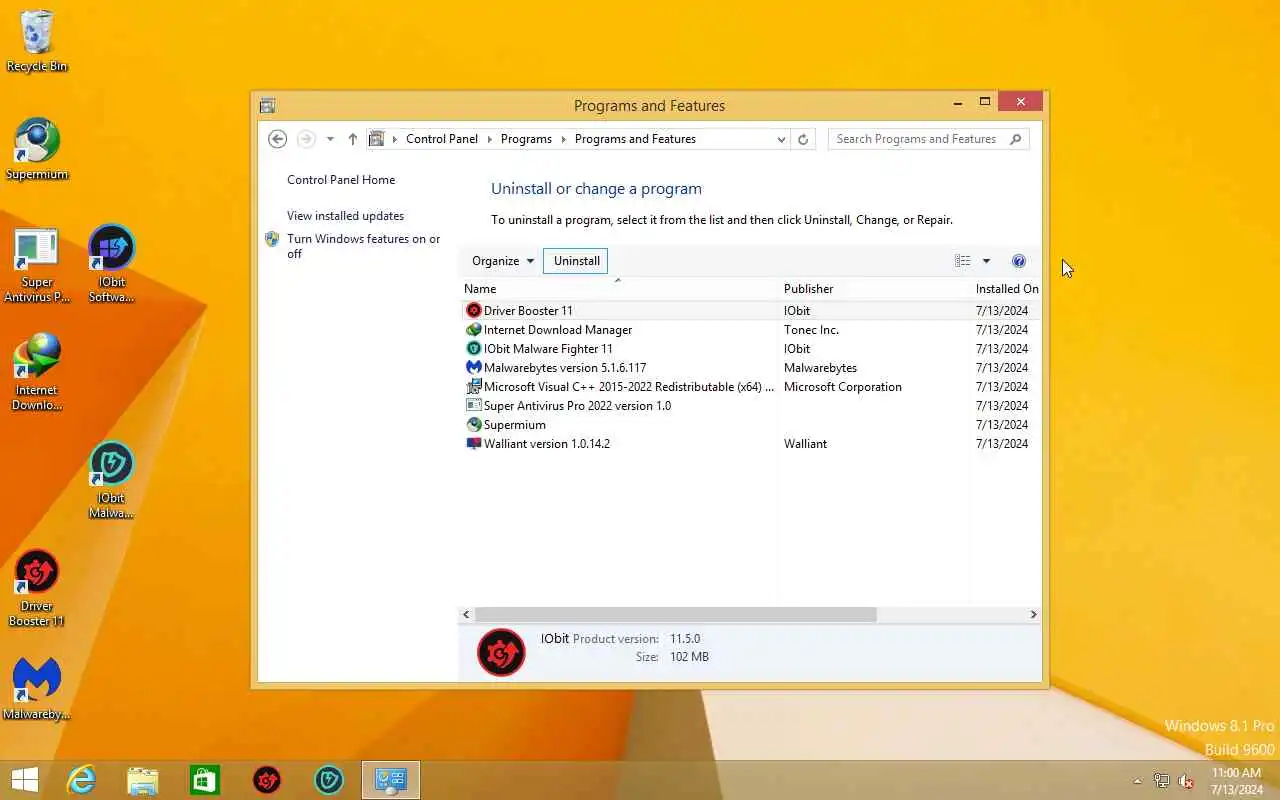Click the Windows Start button
1280x800 pixels.
[x=25, y=780]
